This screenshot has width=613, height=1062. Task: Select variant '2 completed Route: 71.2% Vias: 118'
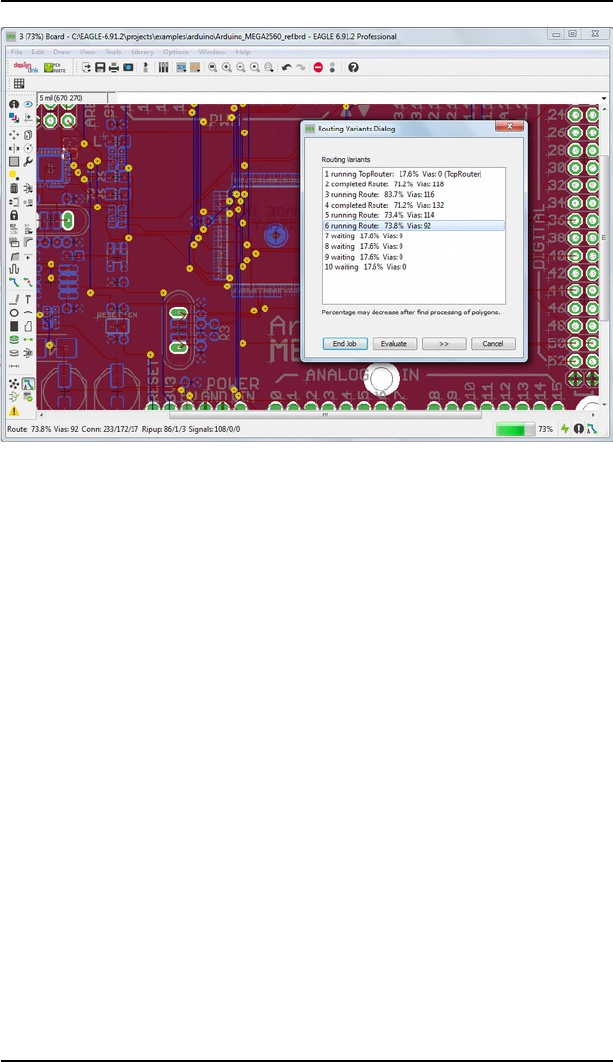pyautogui.click(x=413, y=184)
